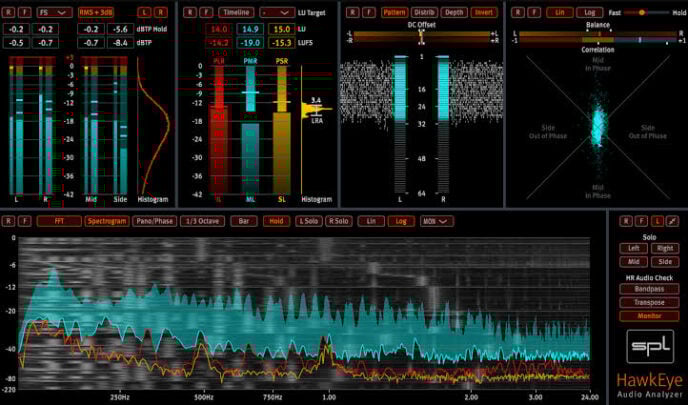Toggle the Hold button in spectrum toolbar
The height and width of the screenshot is (405, 688).
pyautogui.click(x=274, y=220)
